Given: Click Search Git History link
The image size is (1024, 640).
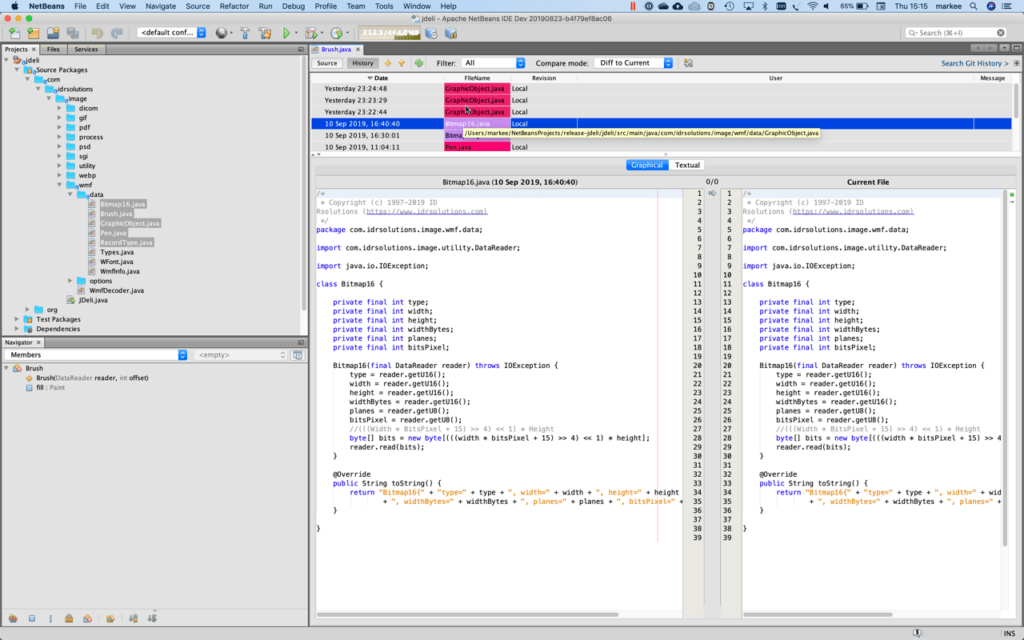Looking at the screenshot, I should pos(974,63).
